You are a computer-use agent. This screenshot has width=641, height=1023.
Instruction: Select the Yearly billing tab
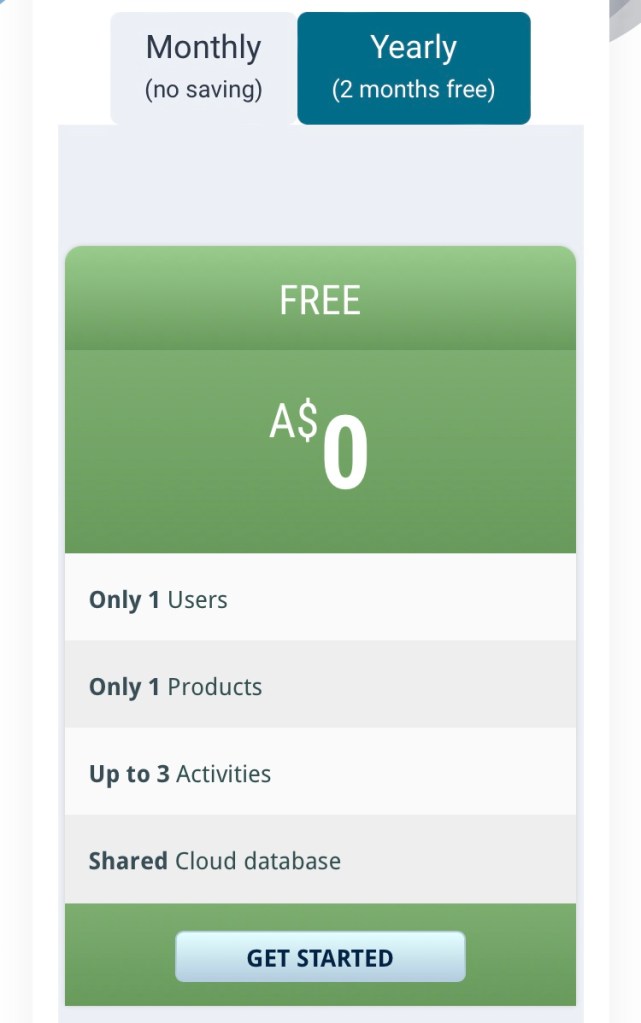(x=413, y=67)
